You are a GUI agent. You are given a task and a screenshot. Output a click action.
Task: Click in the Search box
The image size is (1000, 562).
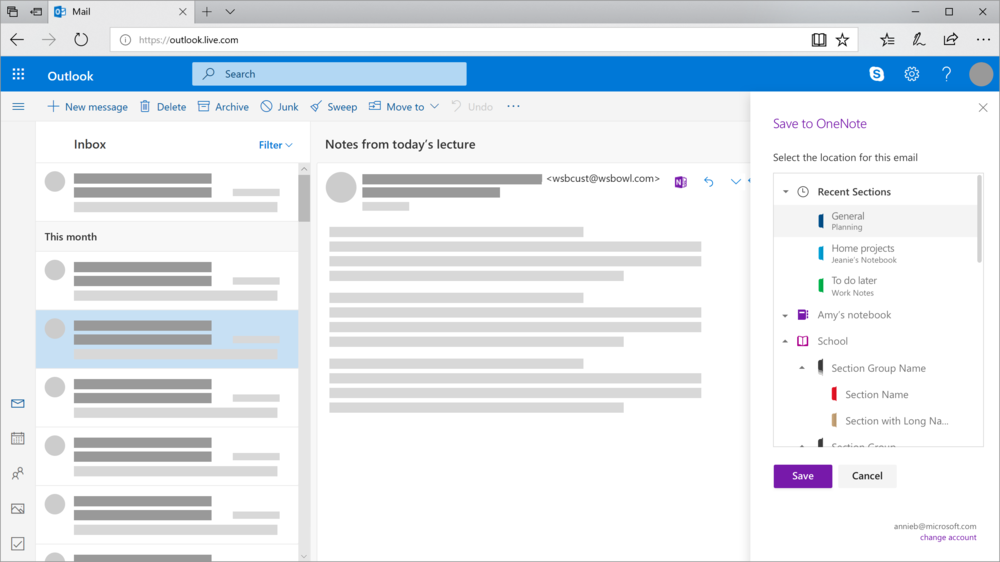tap(329, 74)
